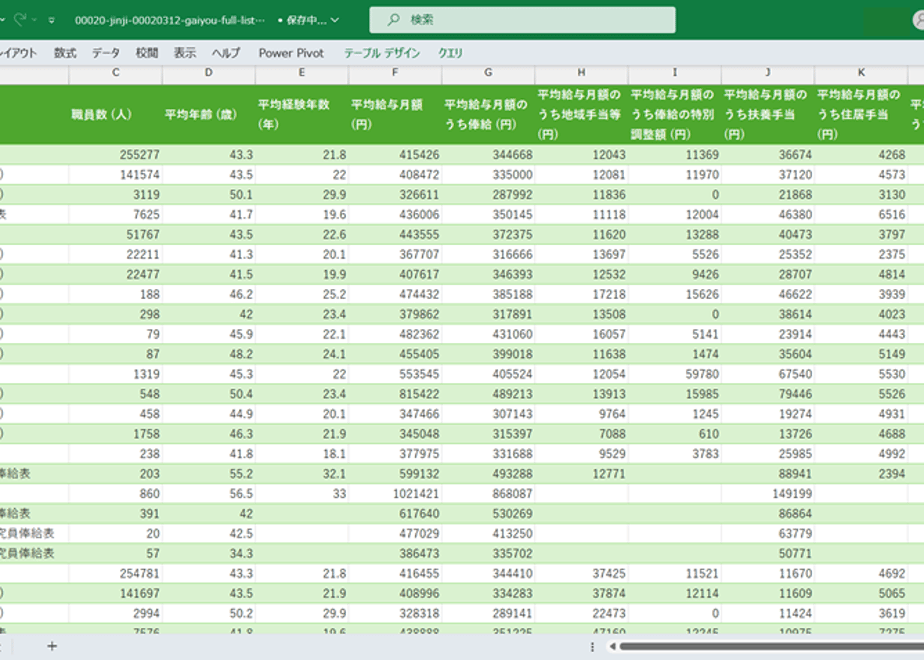Click the horizontal scrollbar thumb
Screen dimensions: 924x660
tap(771, 646)
